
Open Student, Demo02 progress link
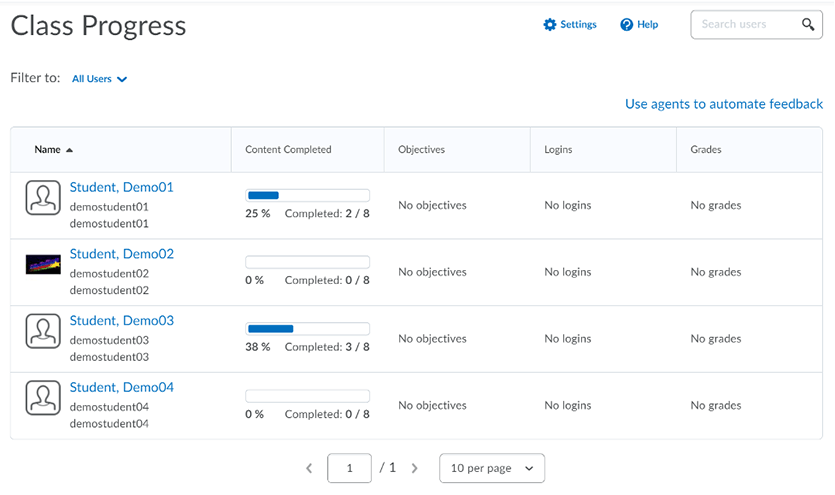click(121, 254)
